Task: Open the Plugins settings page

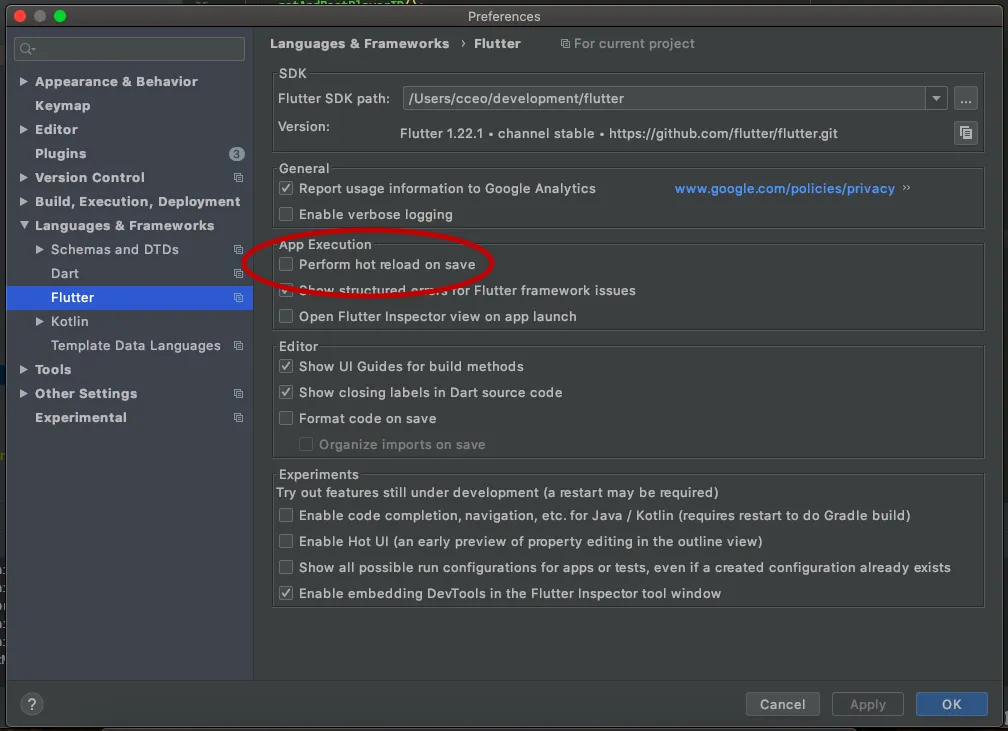Action: 60,154
